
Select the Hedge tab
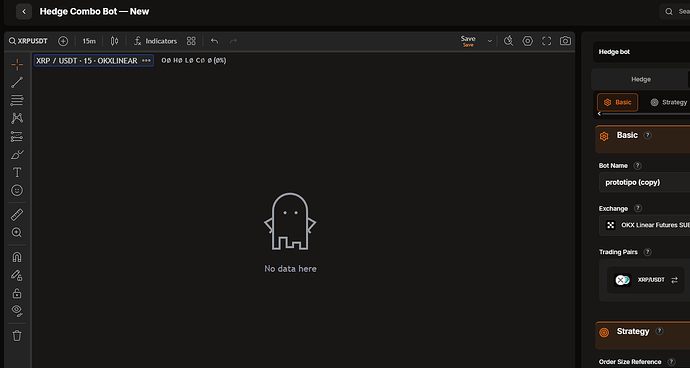641,79
